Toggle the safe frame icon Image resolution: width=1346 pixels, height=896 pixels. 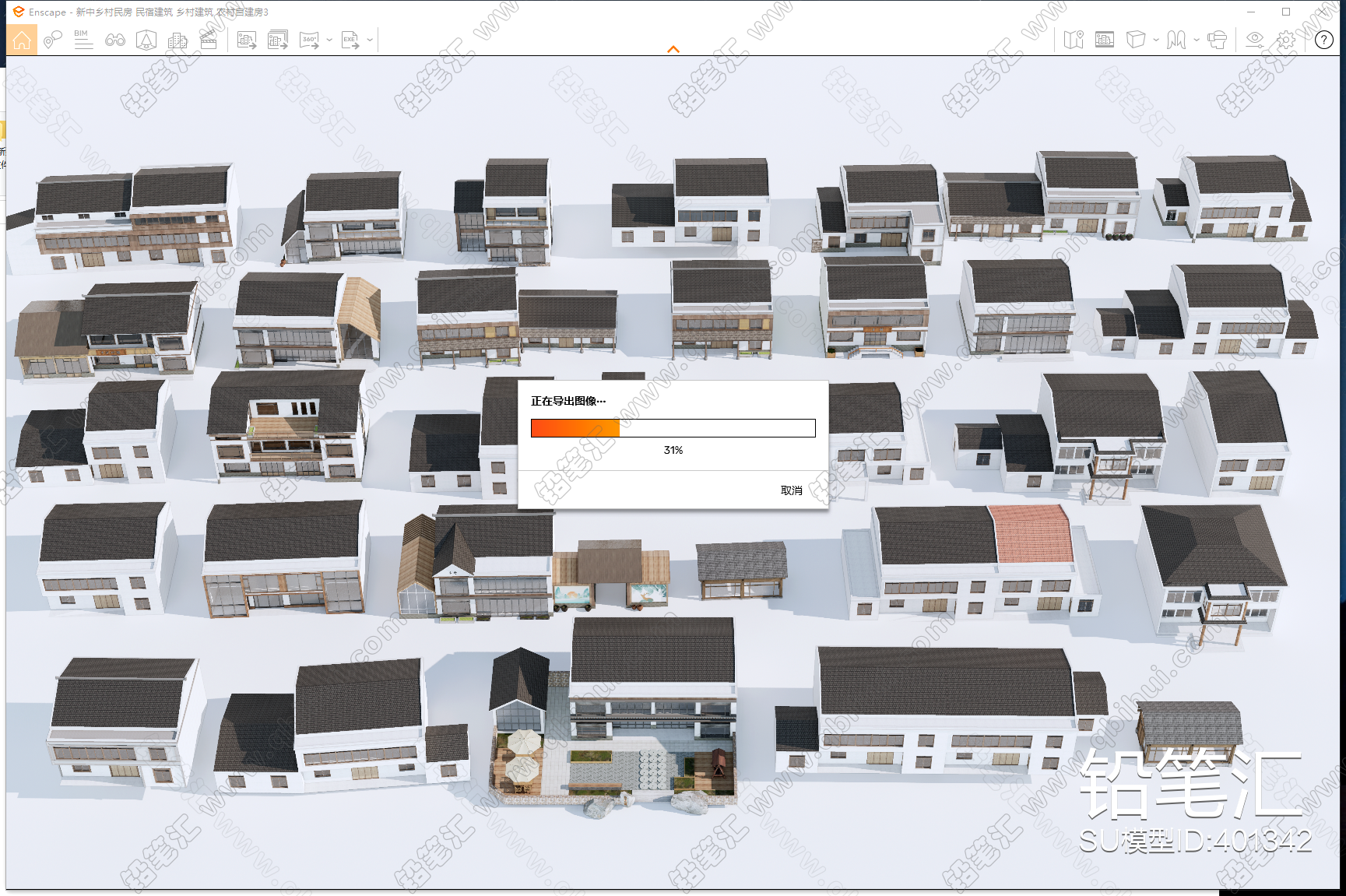tap(1105, 40)
